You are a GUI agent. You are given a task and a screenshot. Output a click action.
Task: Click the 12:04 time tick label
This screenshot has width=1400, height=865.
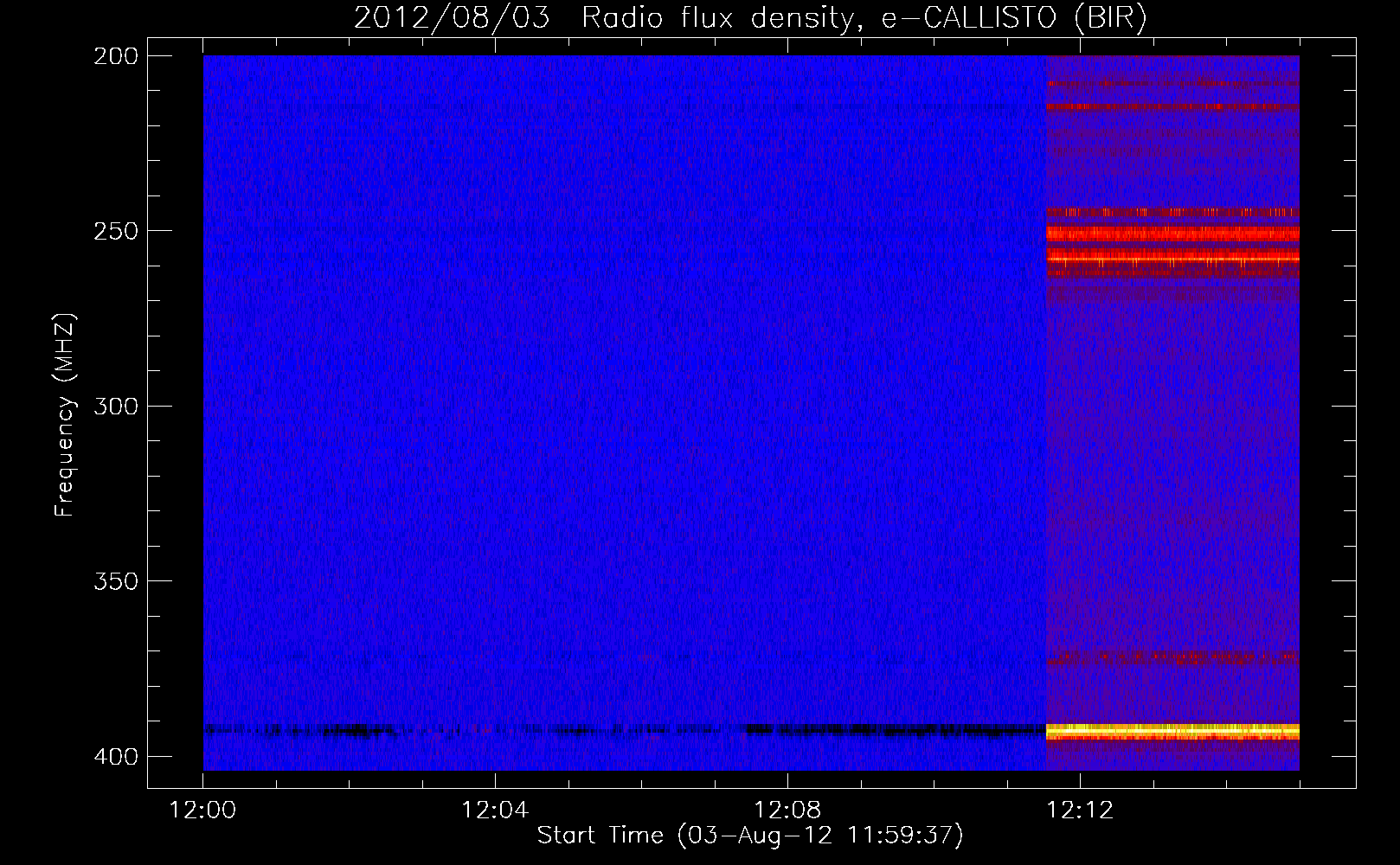point(495,811)
